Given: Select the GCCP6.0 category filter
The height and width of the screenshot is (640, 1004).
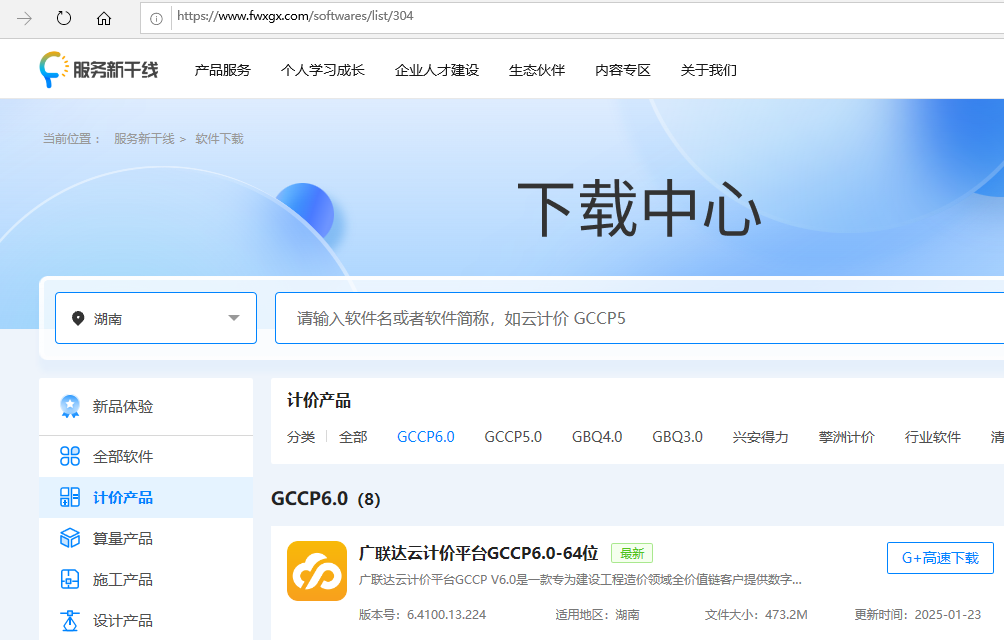Looking at the screenshot, I should [x=426, y=437].
